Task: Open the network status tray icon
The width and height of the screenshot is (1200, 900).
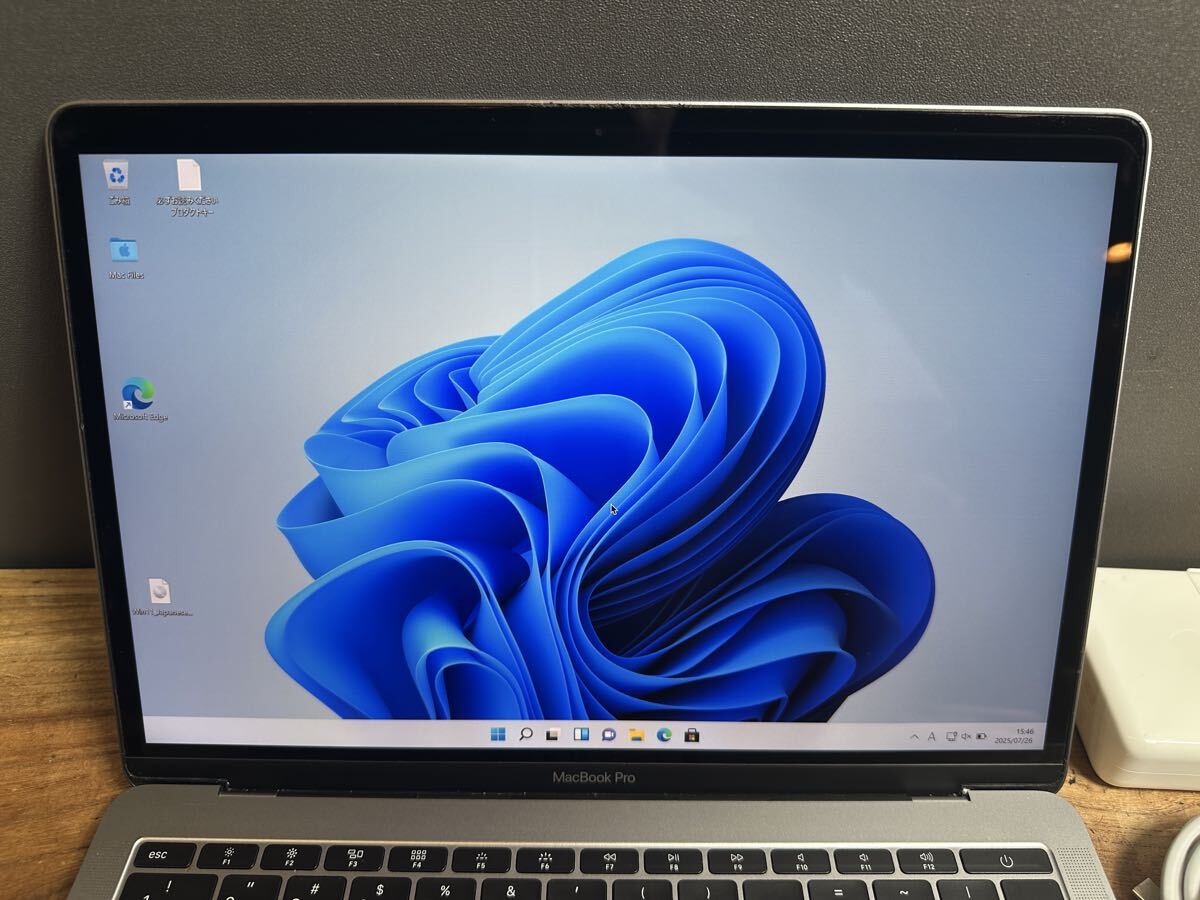Action: 951,737
